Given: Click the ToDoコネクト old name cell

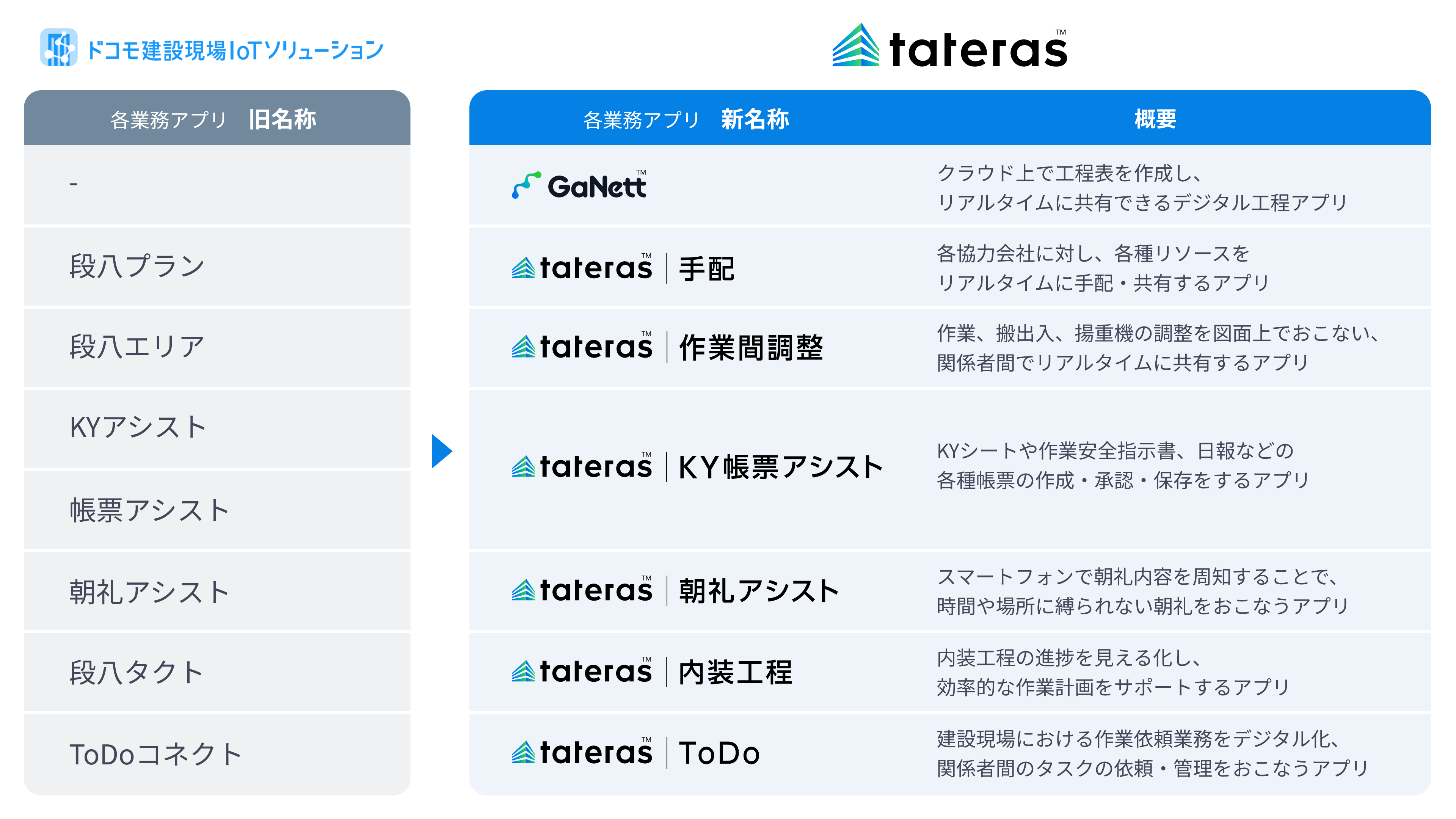Looking at the screenshot, I should tap(155, 755).
